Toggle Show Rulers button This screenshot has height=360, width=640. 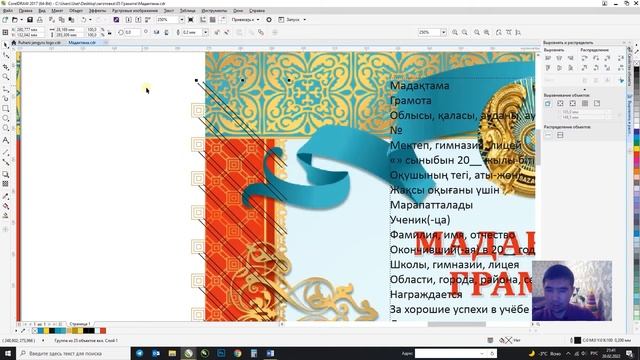203,20
